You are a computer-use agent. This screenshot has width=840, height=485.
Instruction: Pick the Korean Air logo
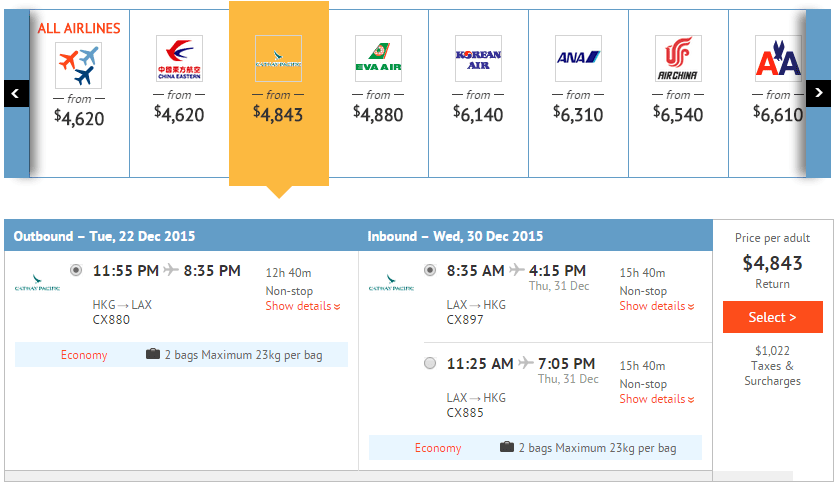point(478,59)
